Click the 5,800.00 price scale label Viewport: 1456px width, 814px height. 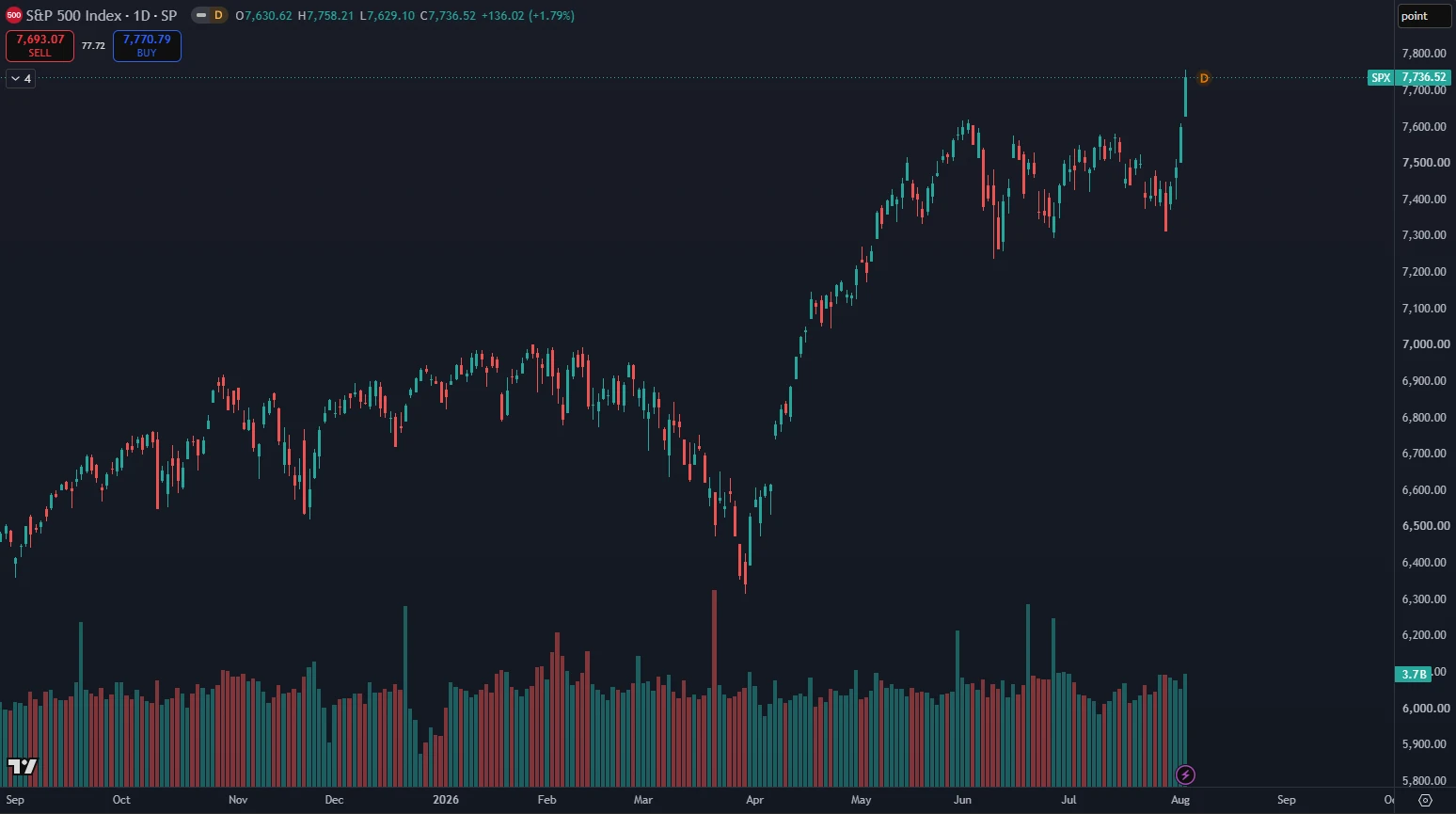1424,781
